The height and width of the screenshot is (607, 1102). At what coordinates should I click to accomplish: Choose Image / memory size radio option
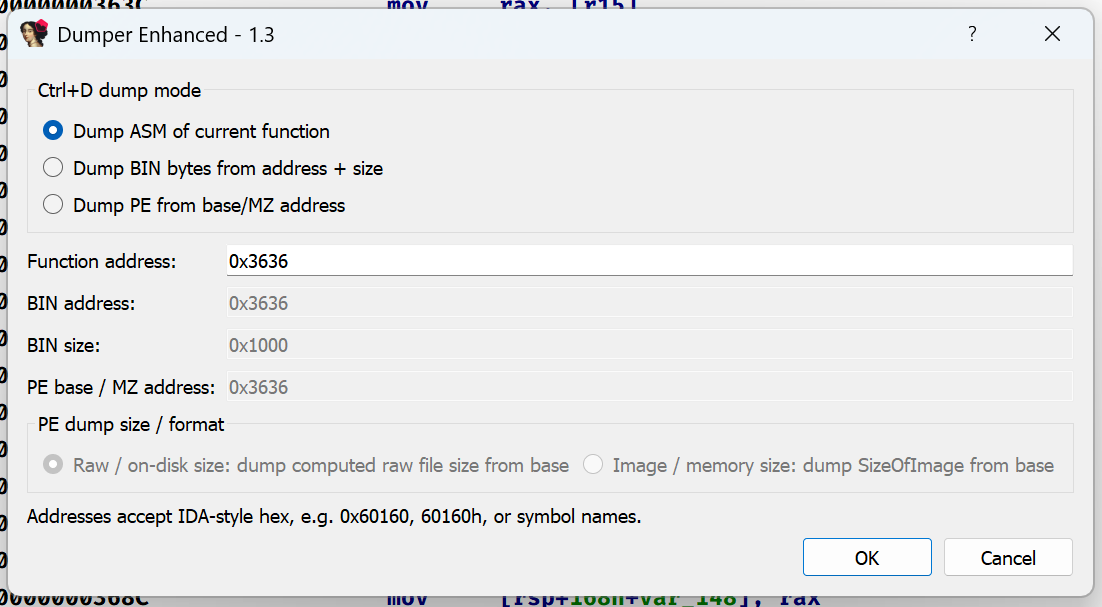pos(818,465)
